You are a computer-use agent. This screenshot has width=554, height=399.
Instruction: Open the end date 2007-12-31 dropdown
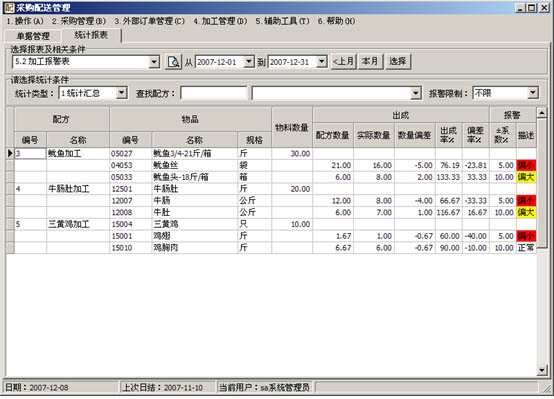point(322,62)
